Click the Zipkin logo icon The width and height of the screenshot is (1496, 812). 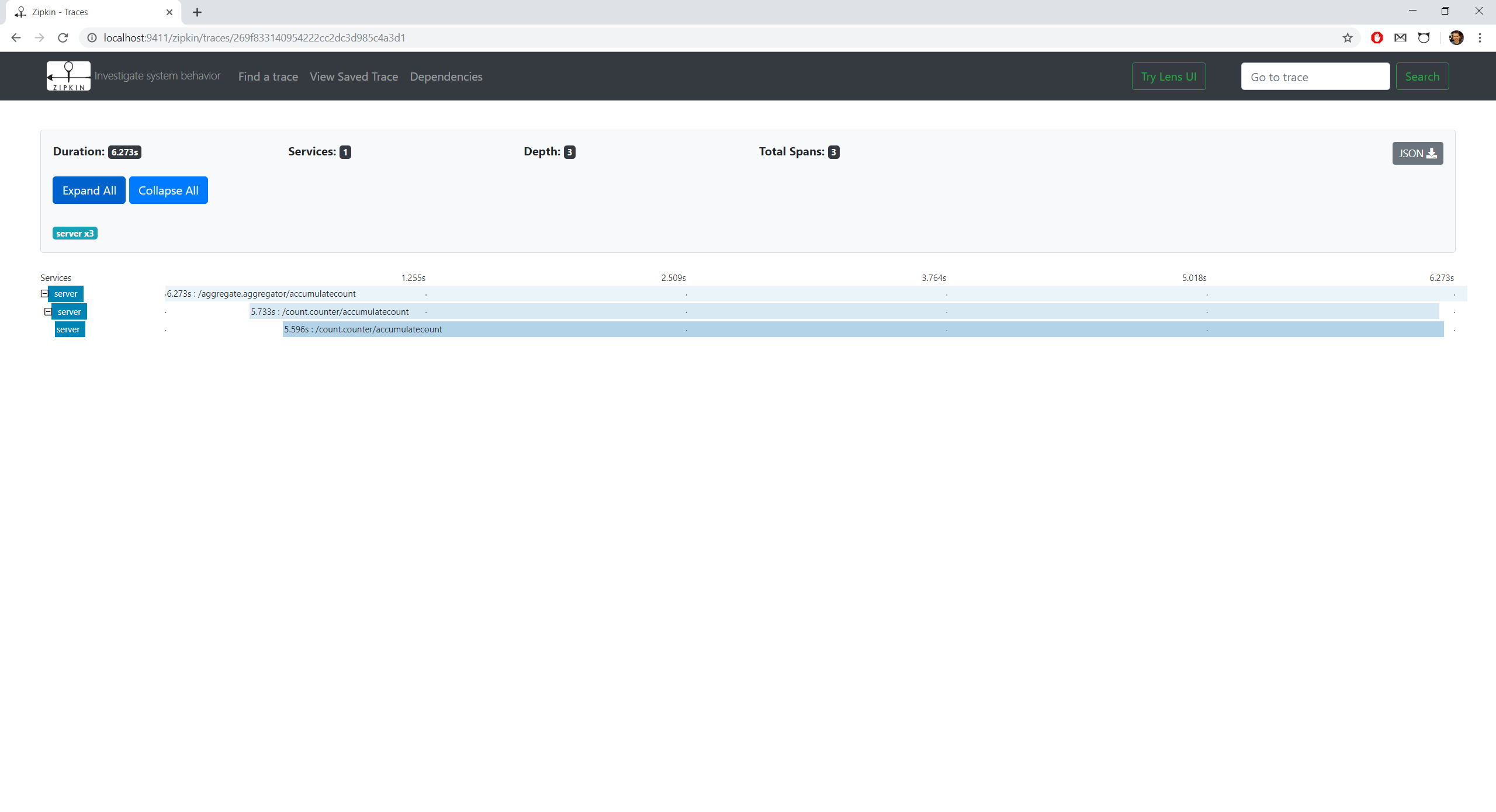[68, 76]
